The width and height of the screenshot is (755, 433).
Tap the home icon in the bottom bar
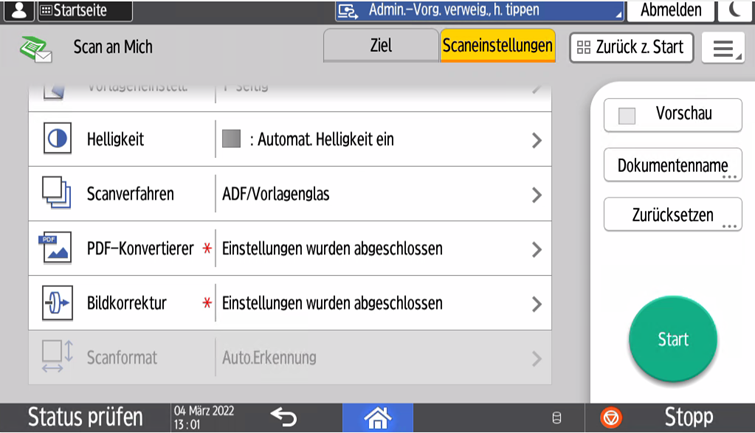377,418
